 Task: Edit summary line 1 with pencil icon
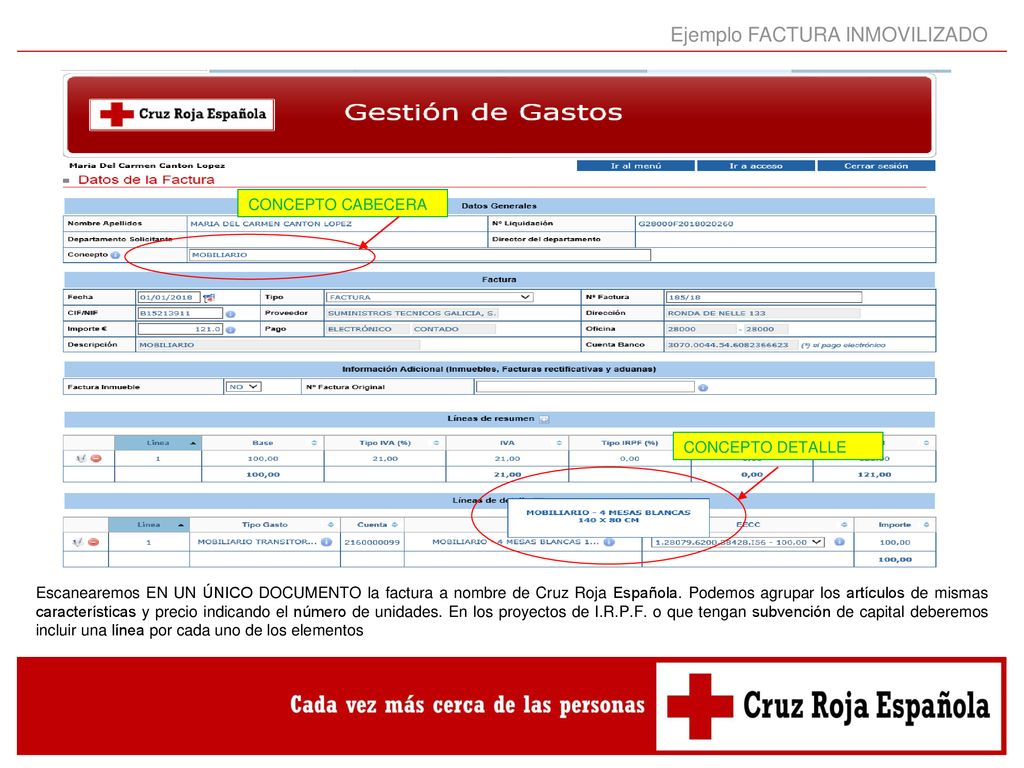[81, 458]
